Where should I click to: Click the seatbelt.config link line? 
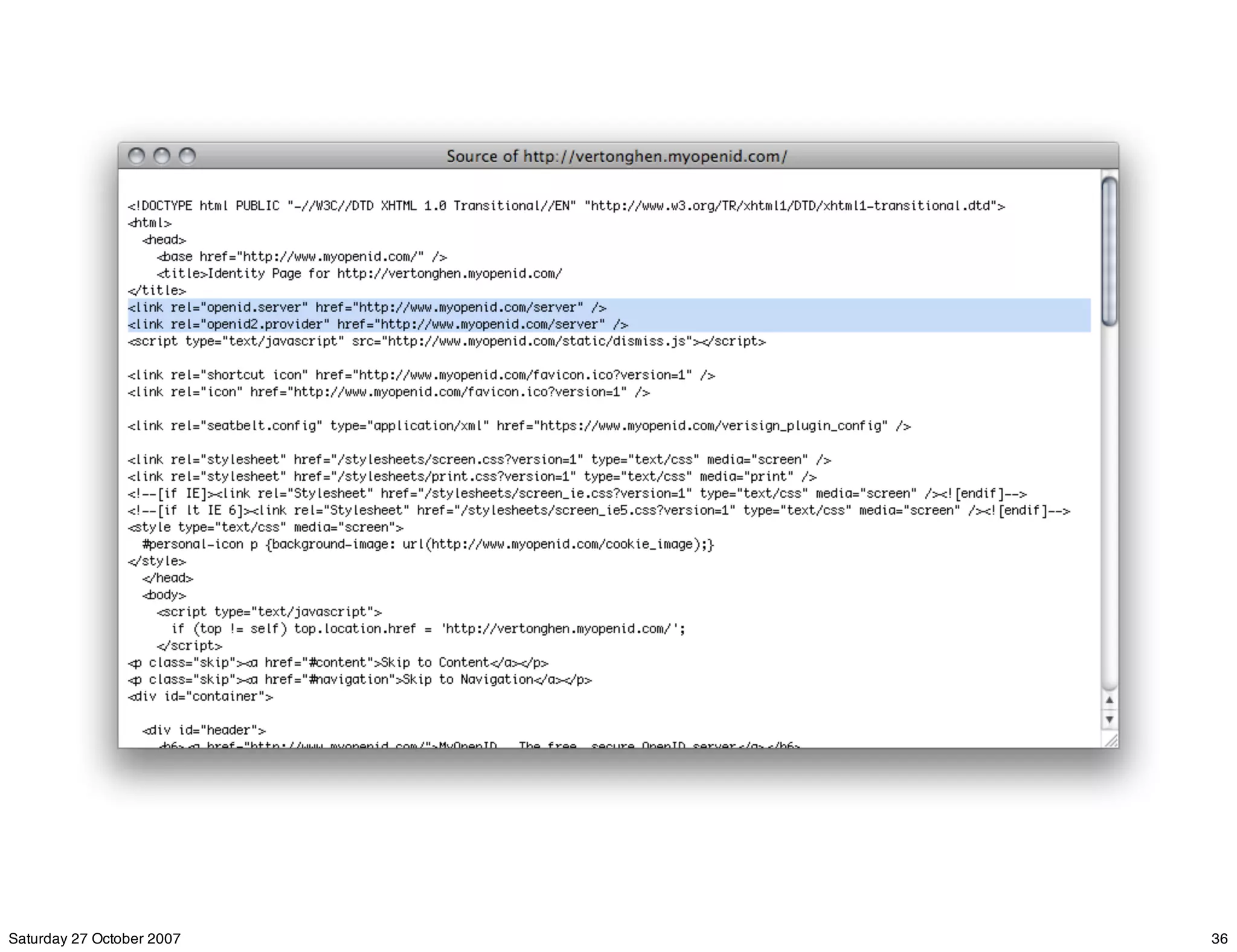pos(519,426)
